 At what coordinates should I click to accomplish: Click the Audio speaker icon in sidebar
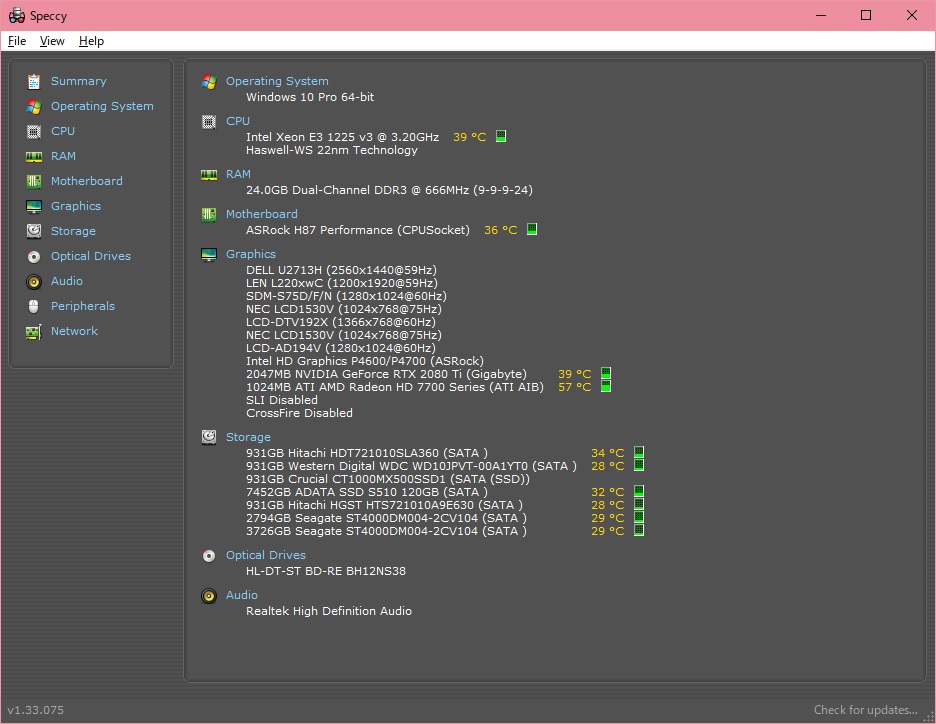coord(34,282)
